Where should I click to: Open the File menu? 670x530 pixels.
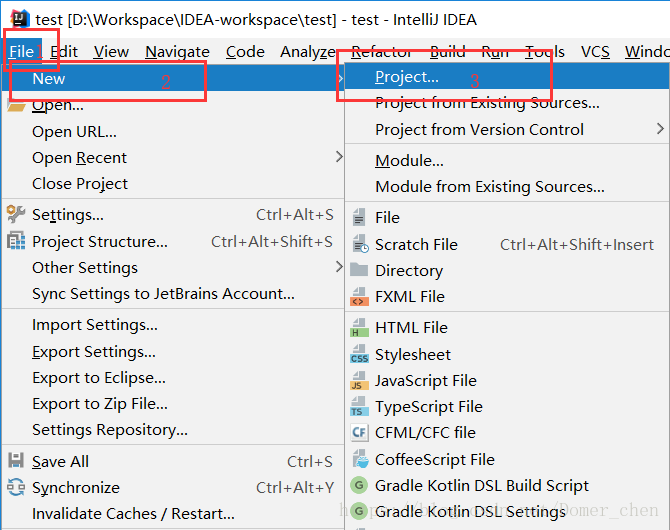tap(21, 52)
